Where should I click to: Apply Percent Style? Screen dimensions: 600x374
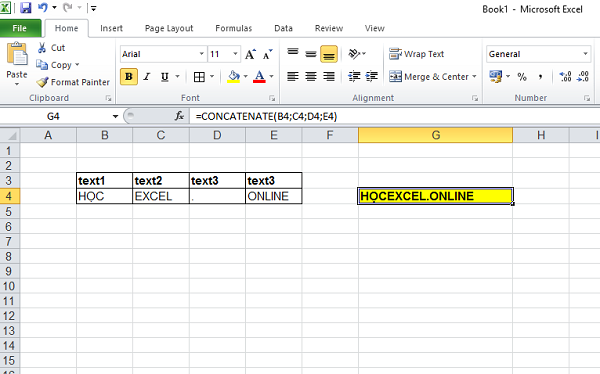point(522,77)
